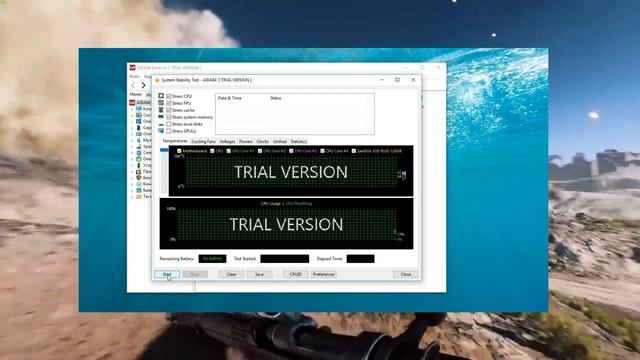
Task: Go forward using AIDA64 toolbar forward arrow
Action: (x=143, y=85)
